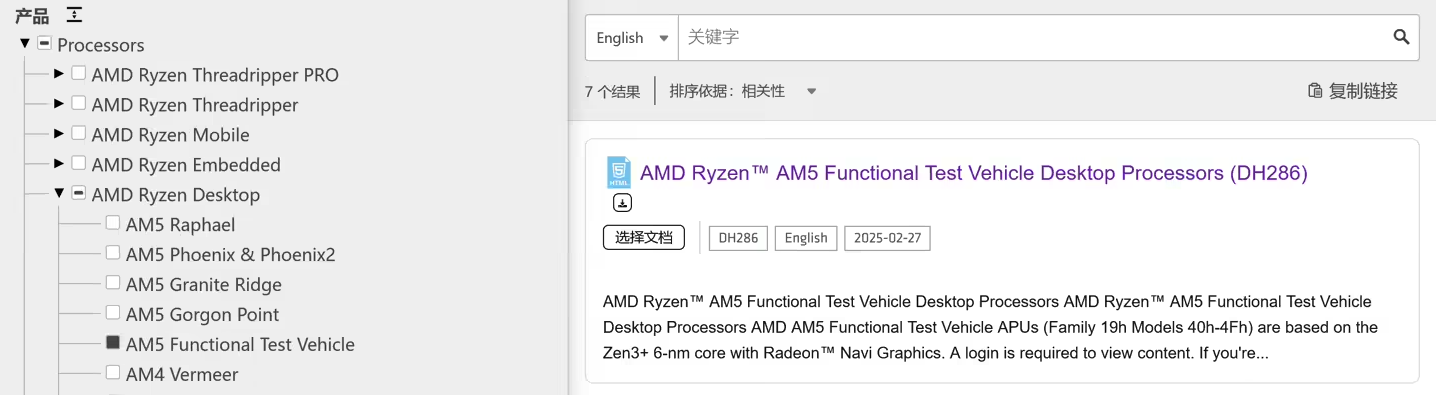
Task: Check the AMD Ryzen Threadripper checkbox
Action: coord(78,103)
